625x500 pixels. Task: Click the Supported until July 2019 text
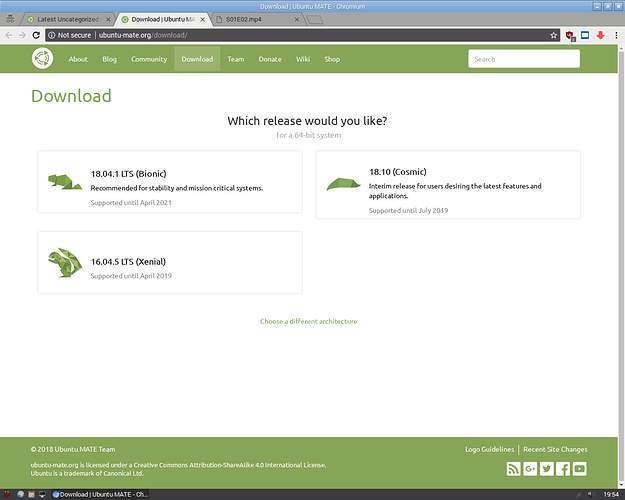click(x=408, y=211)
